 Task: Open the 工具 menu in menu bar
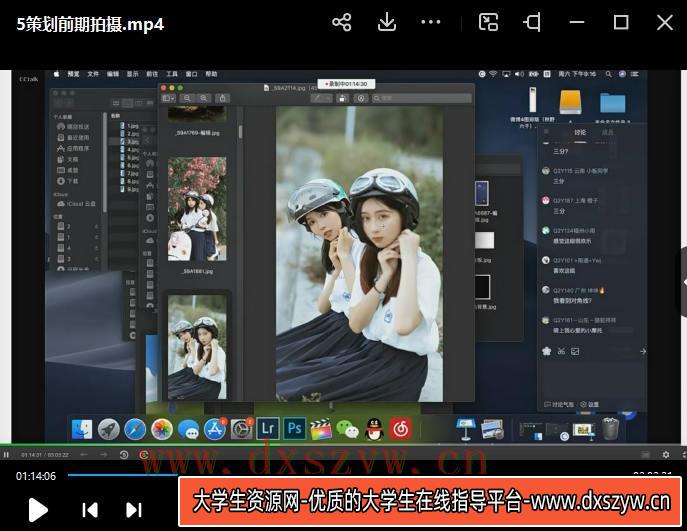click(x=172, y=74)
